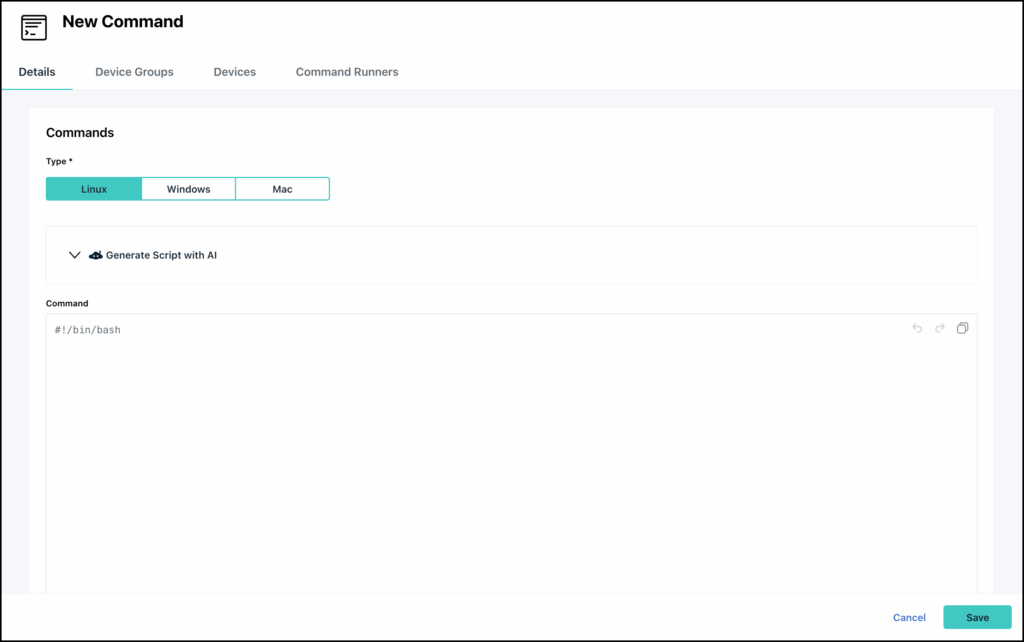Click the Type field label
This screenshot has width=1024, height=642.
coord(59,161)
